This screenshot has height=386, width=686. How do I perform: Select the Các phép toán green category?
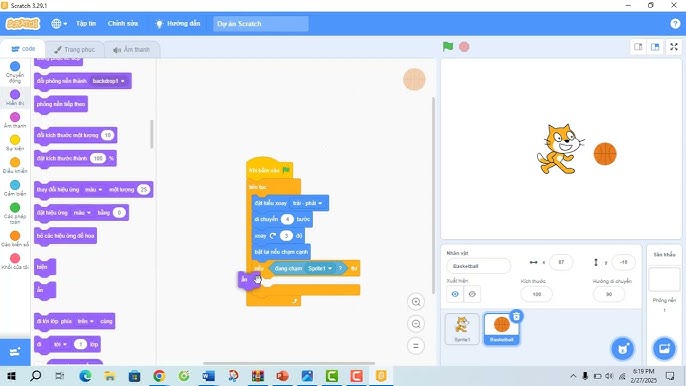tap(15, 213)
